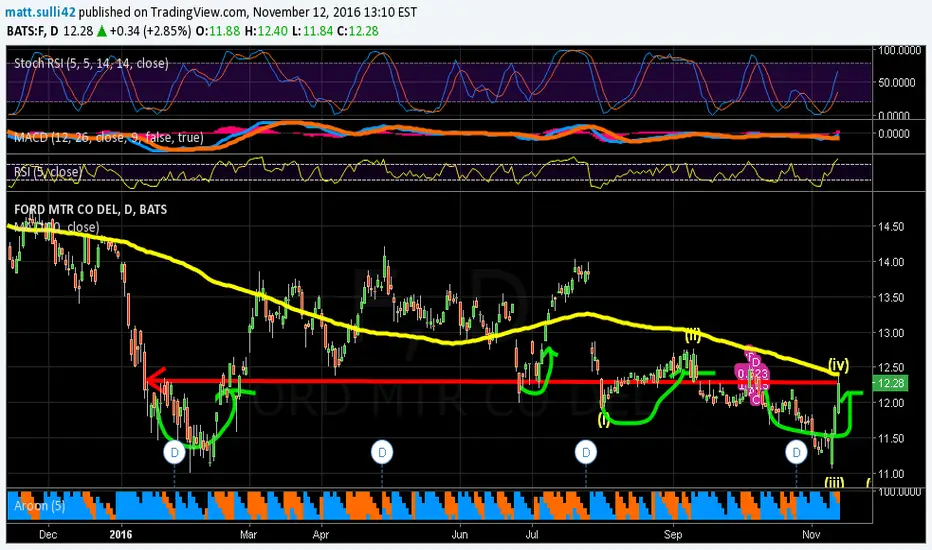The width and height of the screenshot is (932, 550).
Task: Click the 13.50 price axis label
Action: (891, 297)
